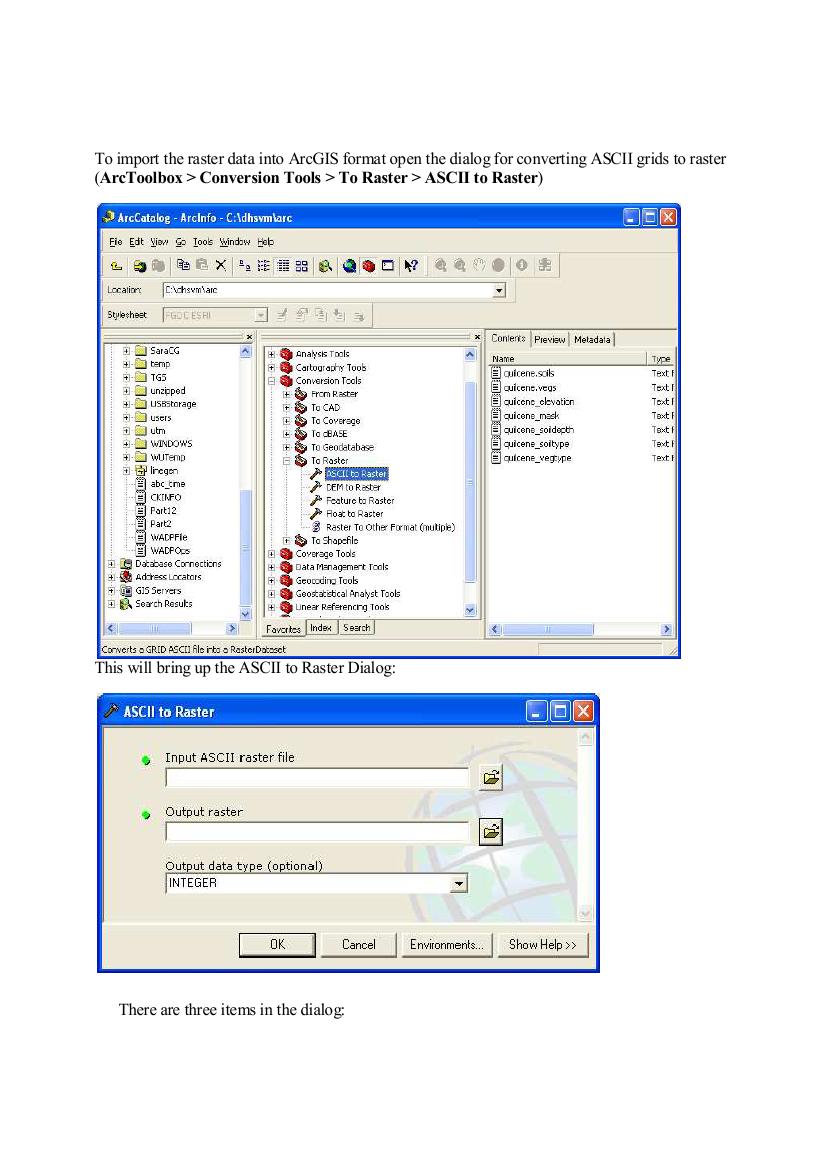Click the Database Connections icon in catalog tree
The height and width of the screenshot is (1169, 826).
tap(126, 564)
